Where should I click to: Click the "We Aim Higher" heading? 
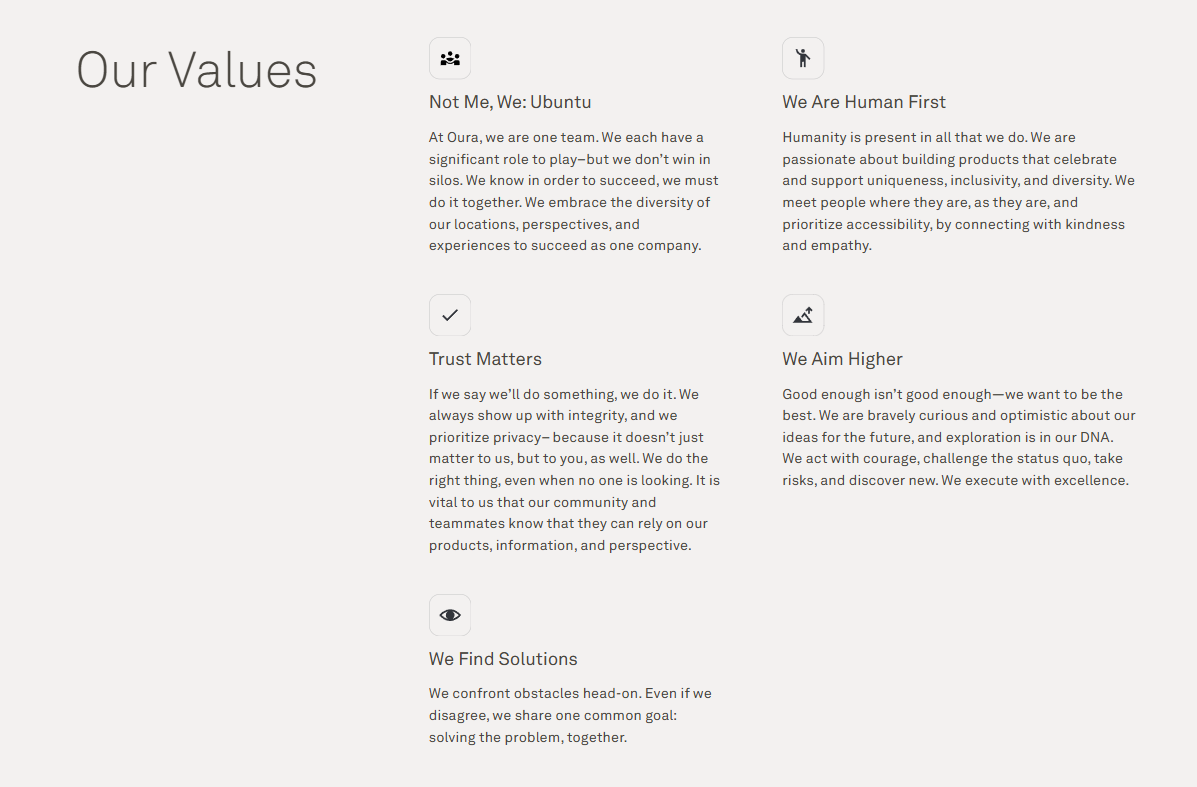click(842, 359)
